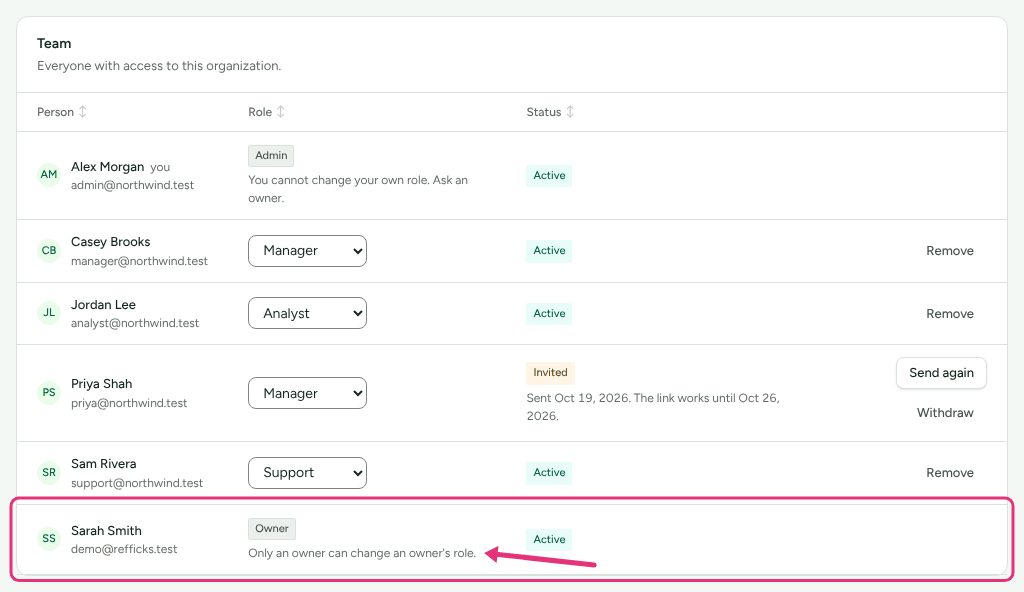Viewport: 1024px width, 592px height.
Task: Click Casey Brooks' CB avatar
Action: click(49, 250)
